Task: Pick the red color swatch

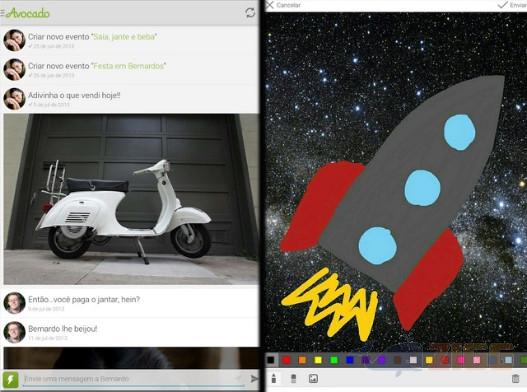Action: 286,360
